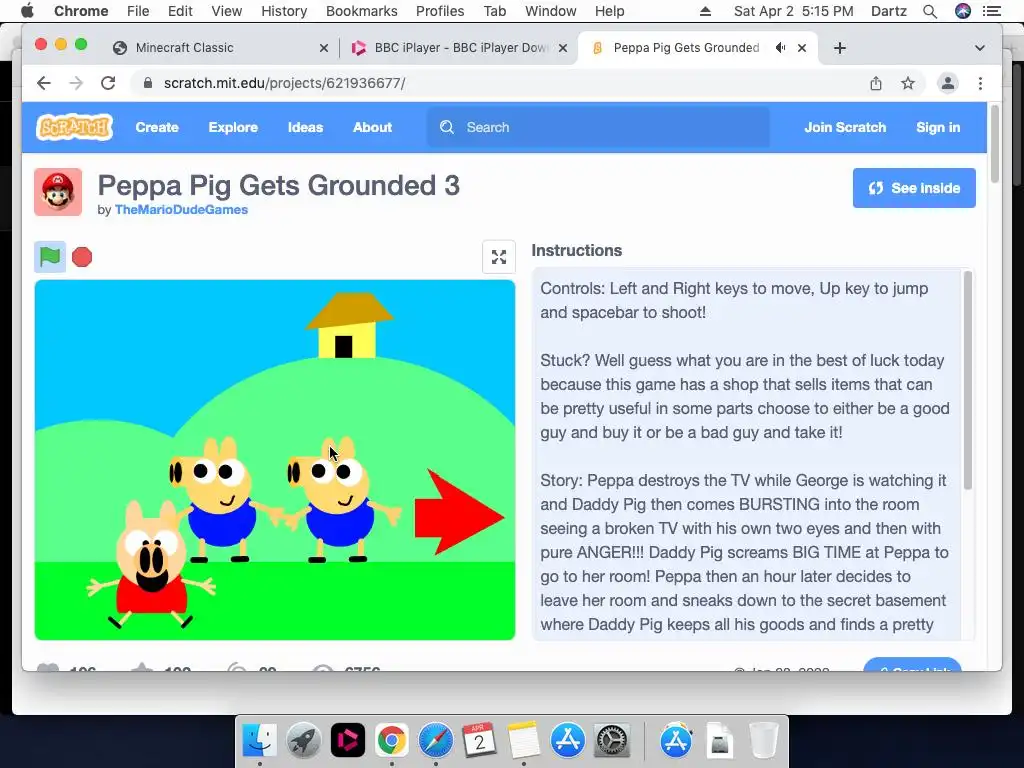This screenshot has width=1024, height=768.
Task: Open Control Center list icon in menu bar
Action: point(991,11)
